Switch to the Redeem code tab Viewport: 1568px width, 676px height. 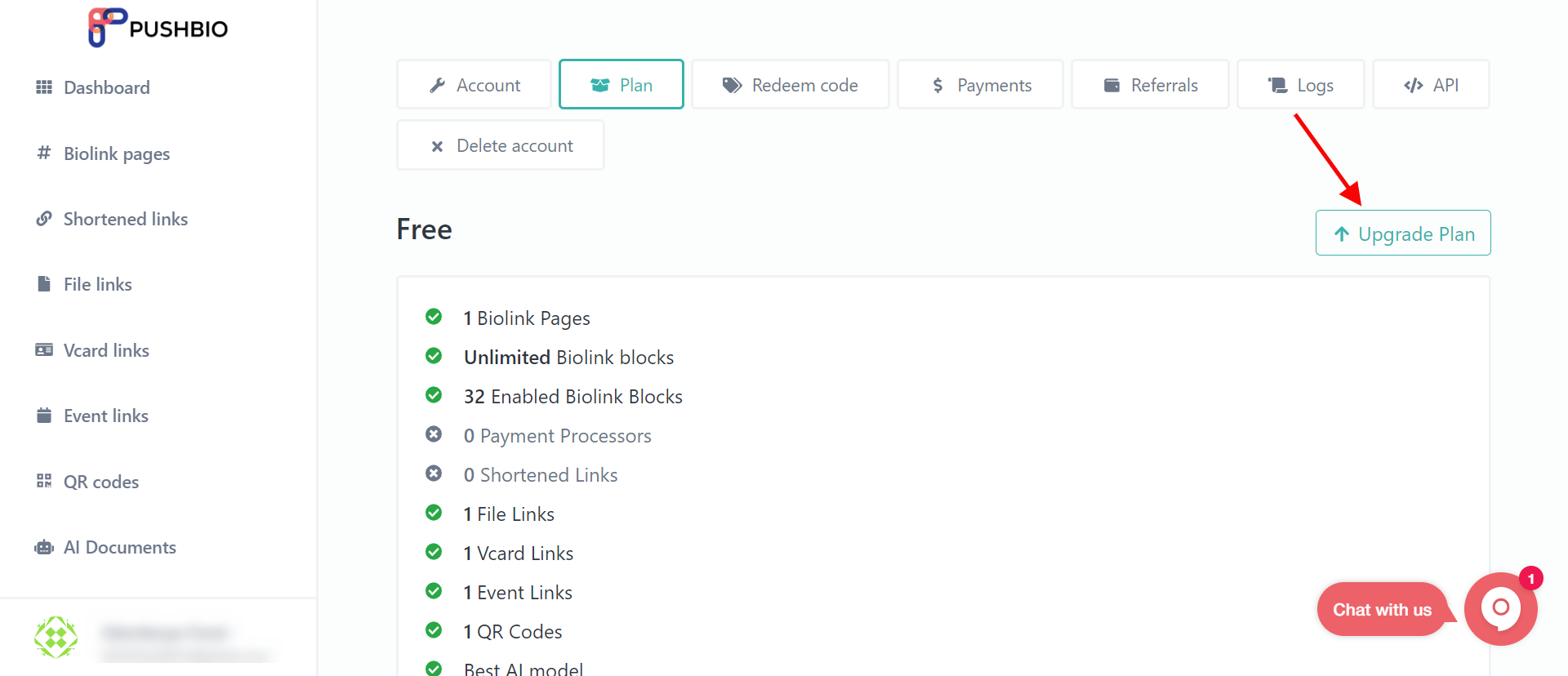(791, 85)
